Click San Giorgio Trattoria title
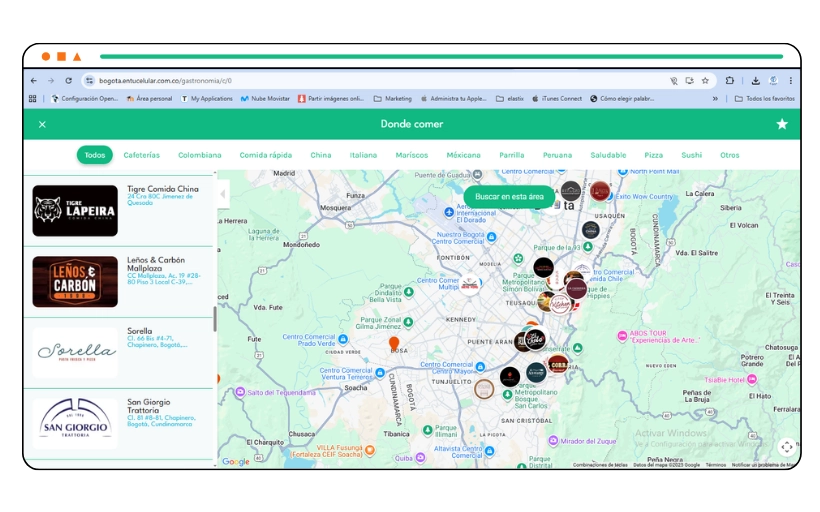This screenshot has width=820, height=512. tap(149, 406)
